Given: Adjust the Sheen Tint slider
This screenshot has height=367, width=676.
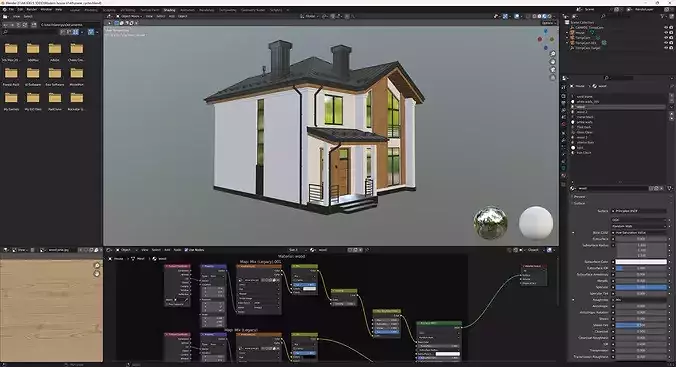Looking at the screenshot, I should 641,325.
